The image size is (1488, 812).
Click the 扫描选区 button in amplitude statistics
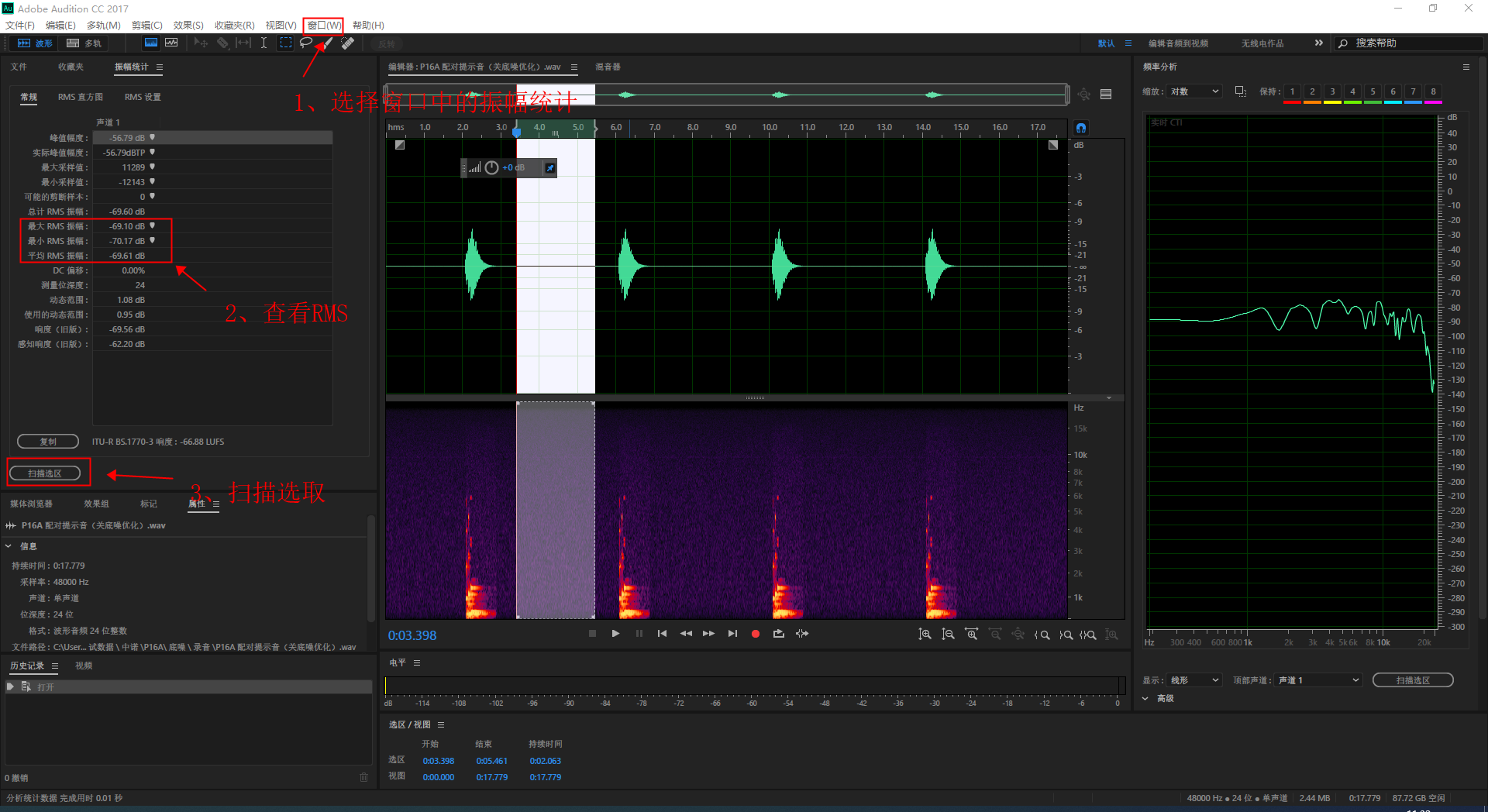[x=45, y=473]
